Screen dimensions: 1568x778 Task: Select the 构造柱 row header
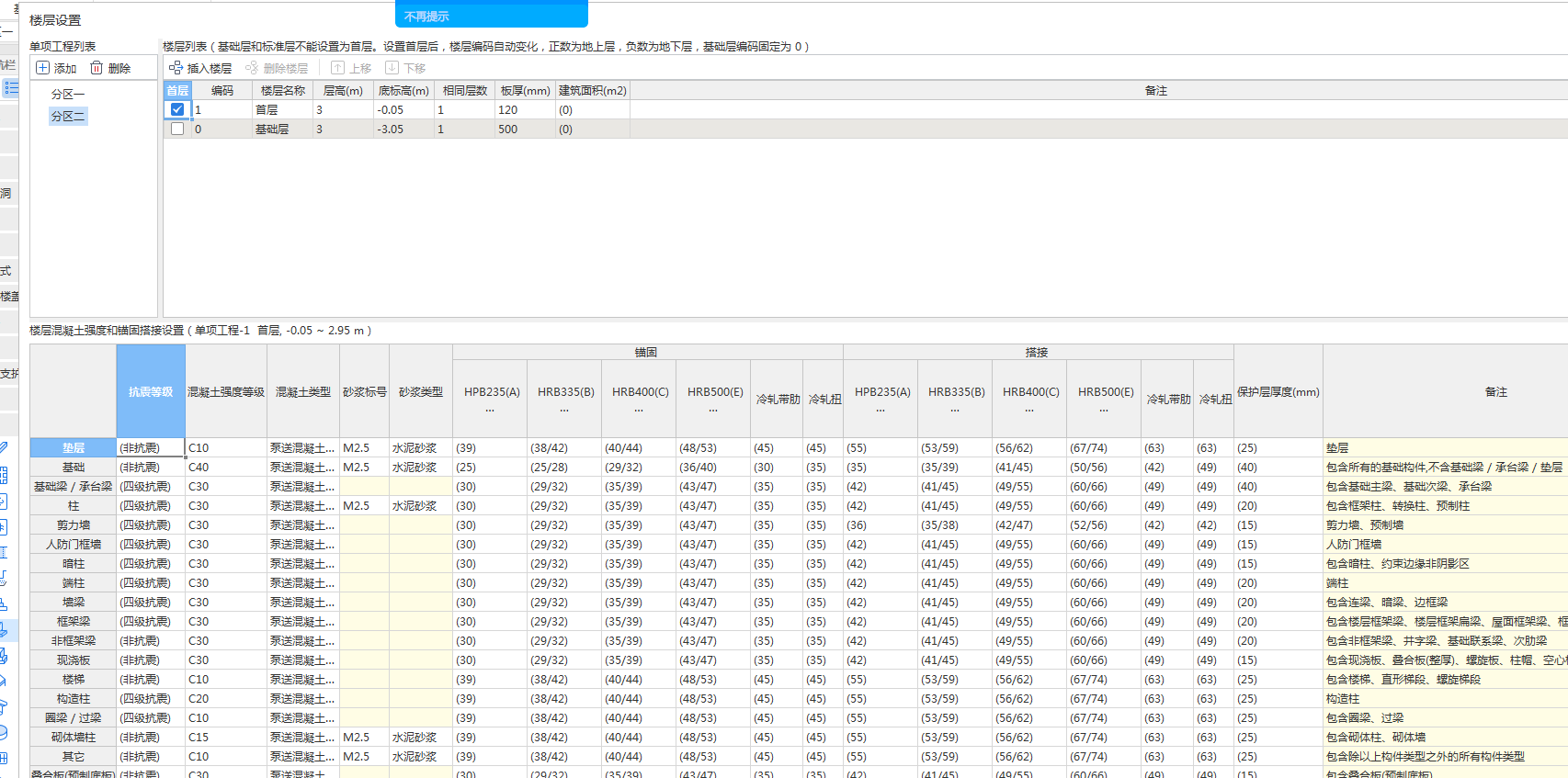[74, 699]
